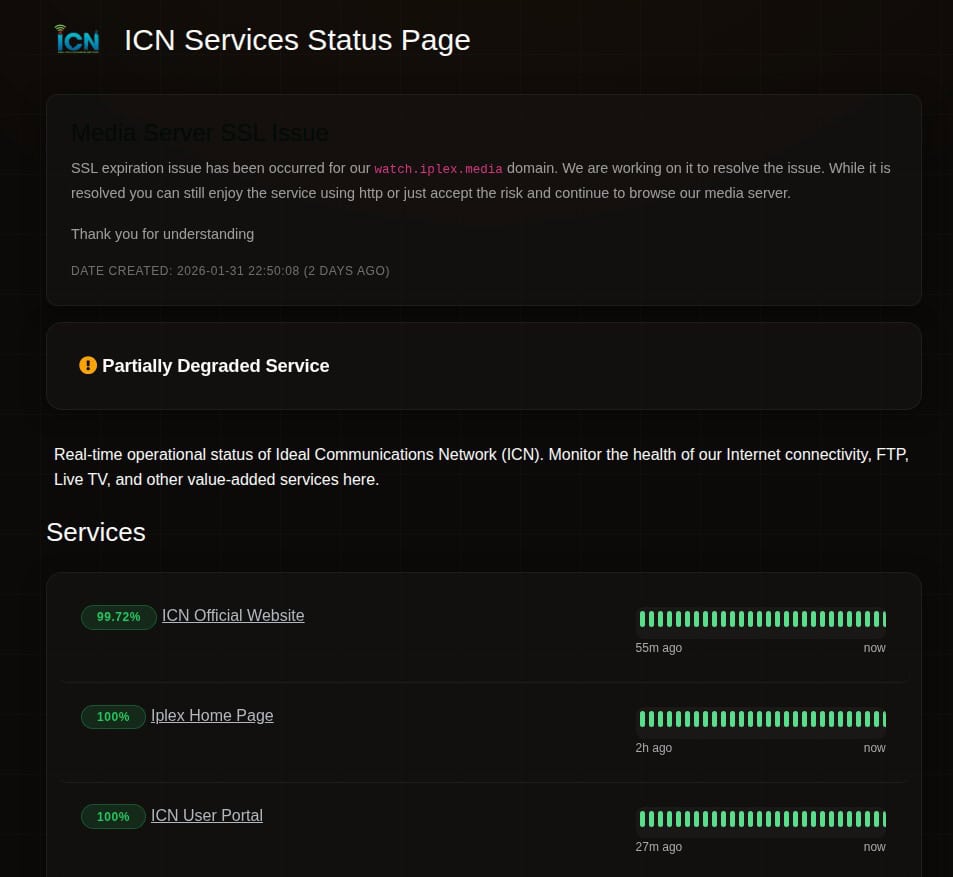This screenshot has width=953, height=877.
Task: Click the Services section heading
Action: pyautogui.click(x=96, y=532)
